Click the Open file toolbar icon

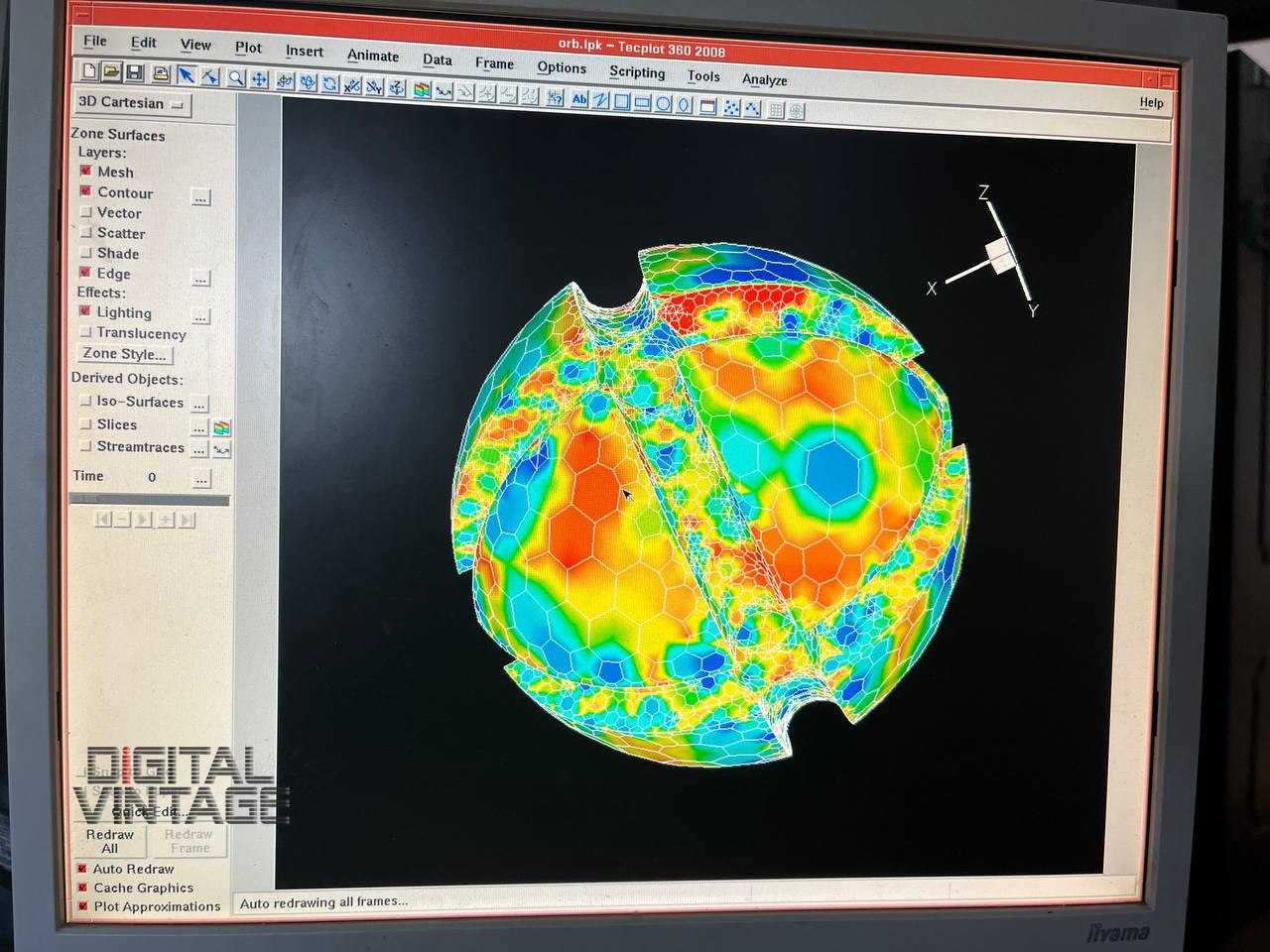pos(111,72)
